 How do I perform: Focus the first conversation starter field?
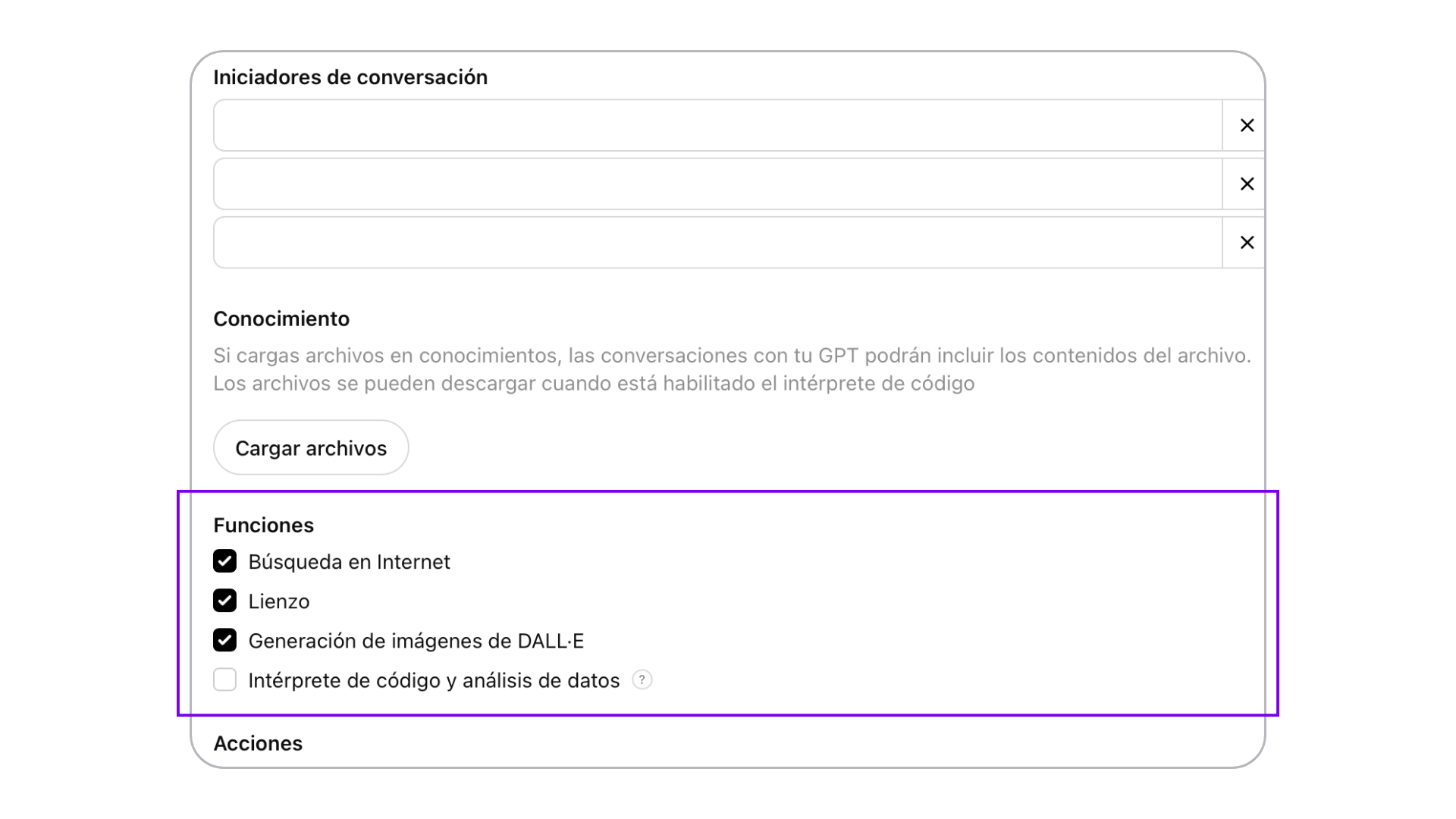click(717, 125)
